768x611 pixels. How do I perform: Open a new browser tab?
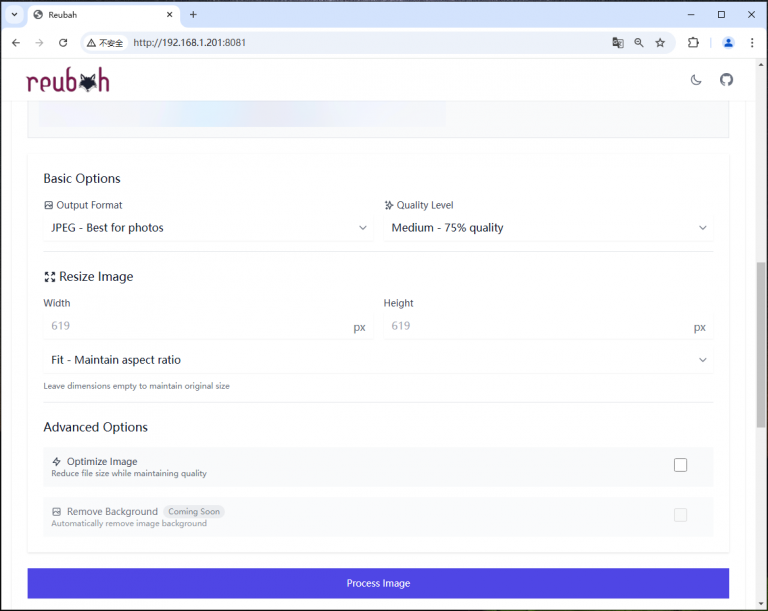click(x=193, y=15)
